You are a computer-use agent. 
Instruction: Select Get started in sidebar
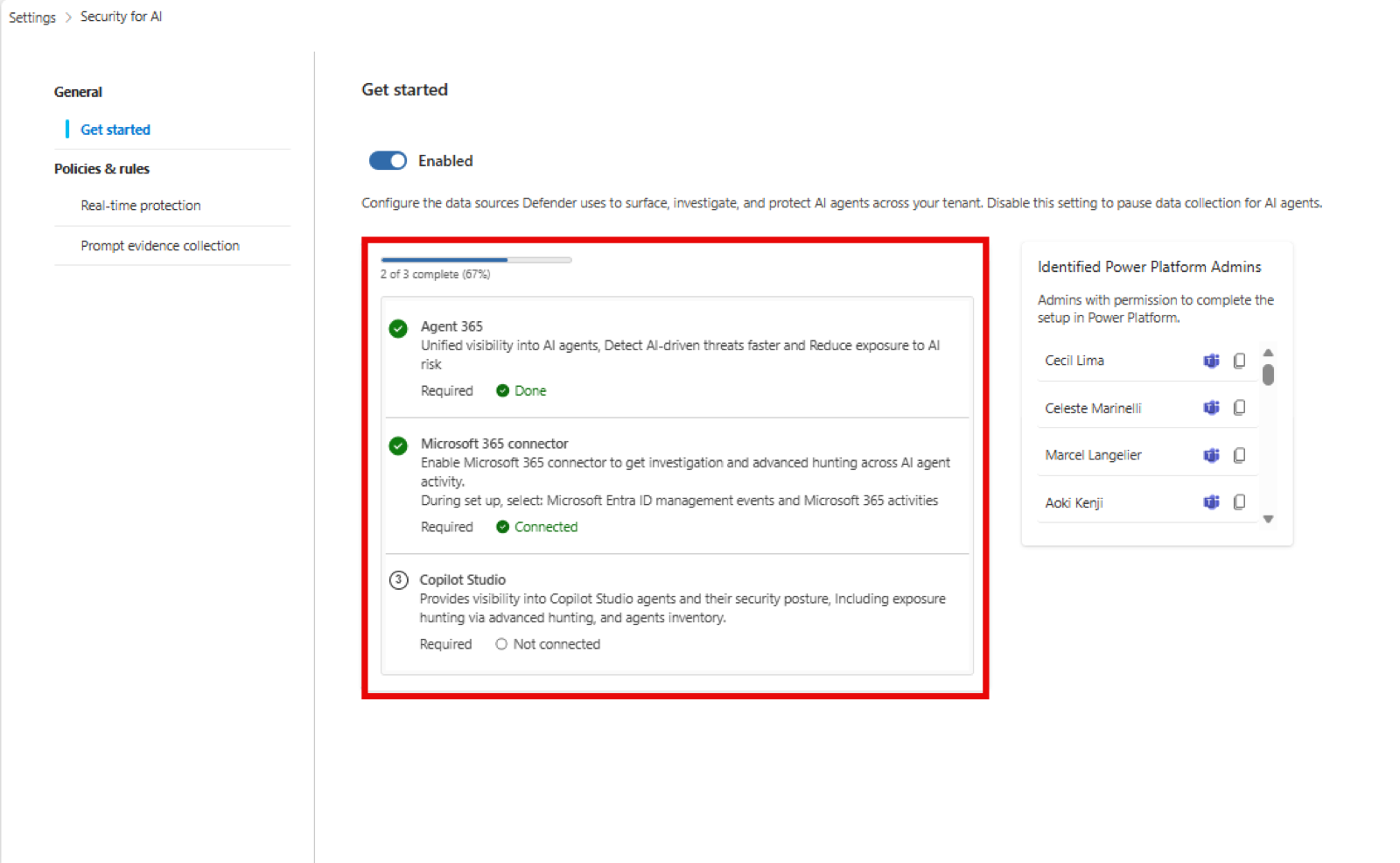click(115, 130)
